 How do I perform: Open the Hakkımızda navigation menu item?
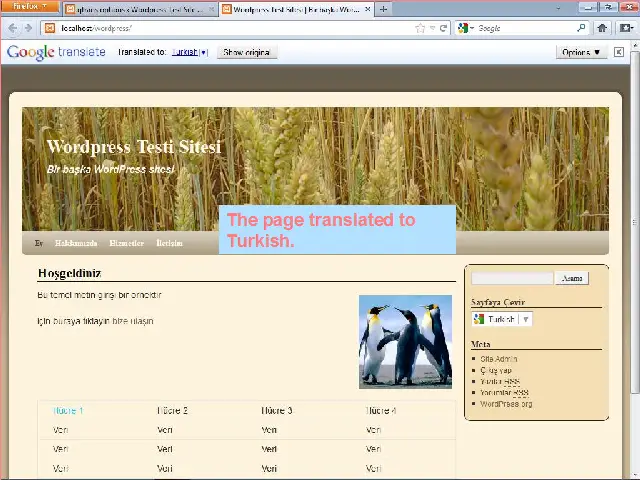pos(76,243)
